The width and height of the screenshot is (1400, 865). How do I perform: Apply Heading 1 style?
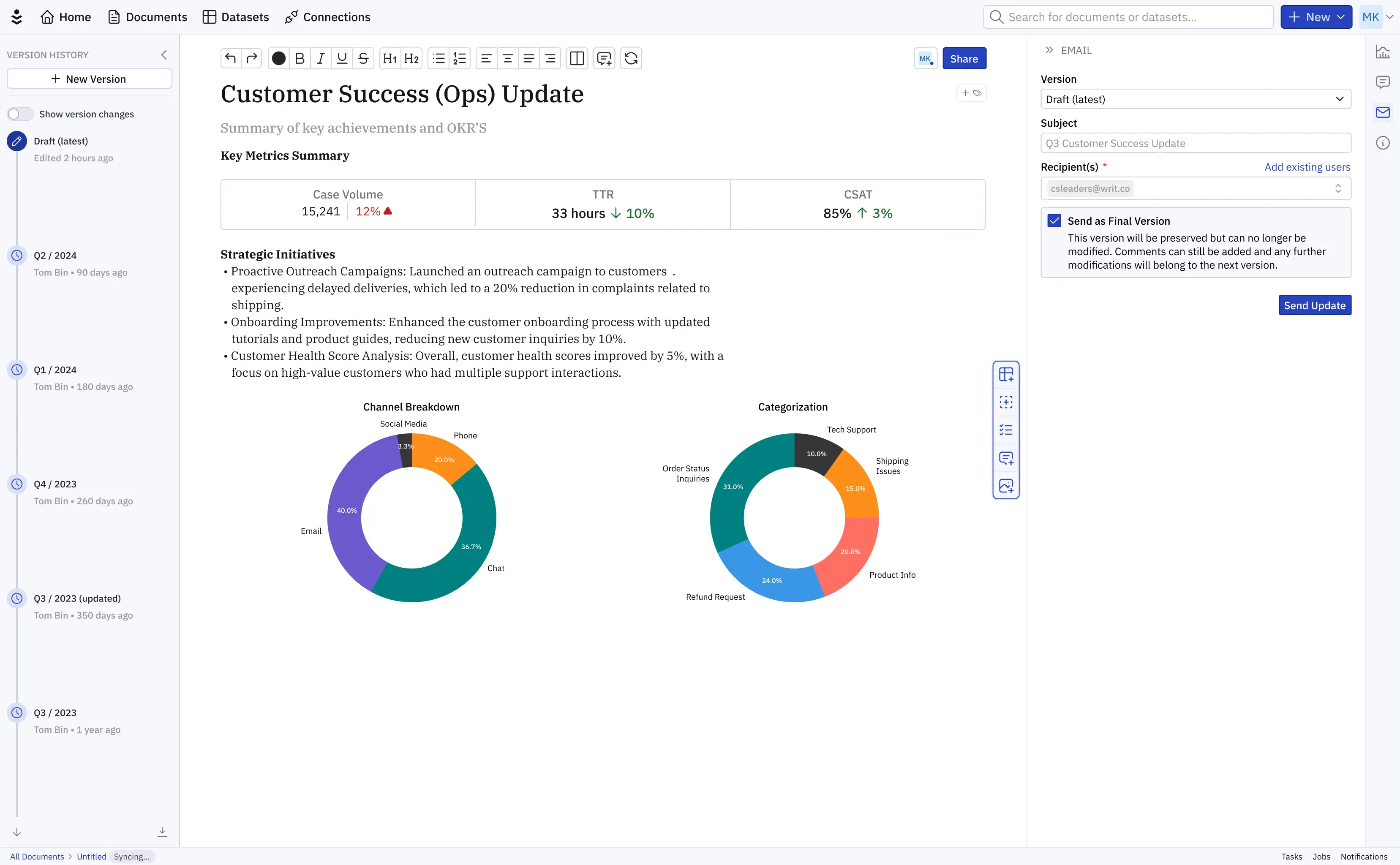pos(389,58)
